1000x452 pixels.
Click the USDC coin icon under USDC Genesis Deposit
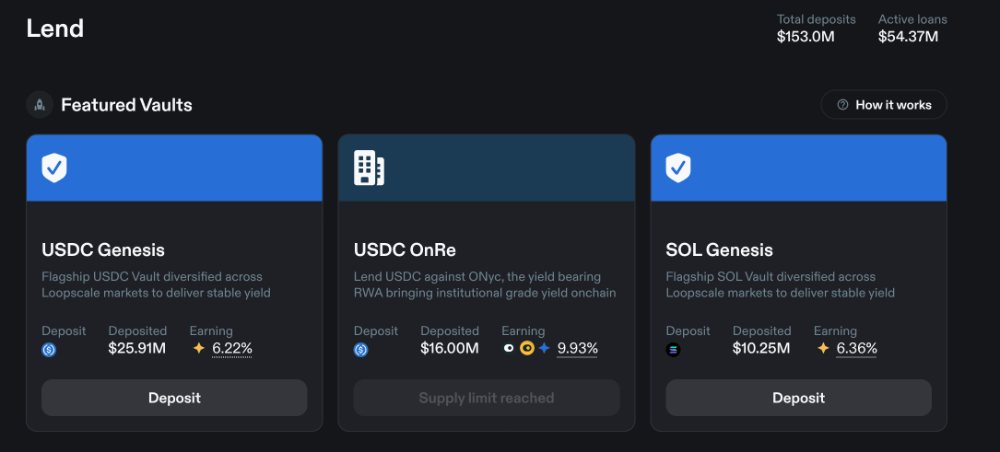click(49, 350)
